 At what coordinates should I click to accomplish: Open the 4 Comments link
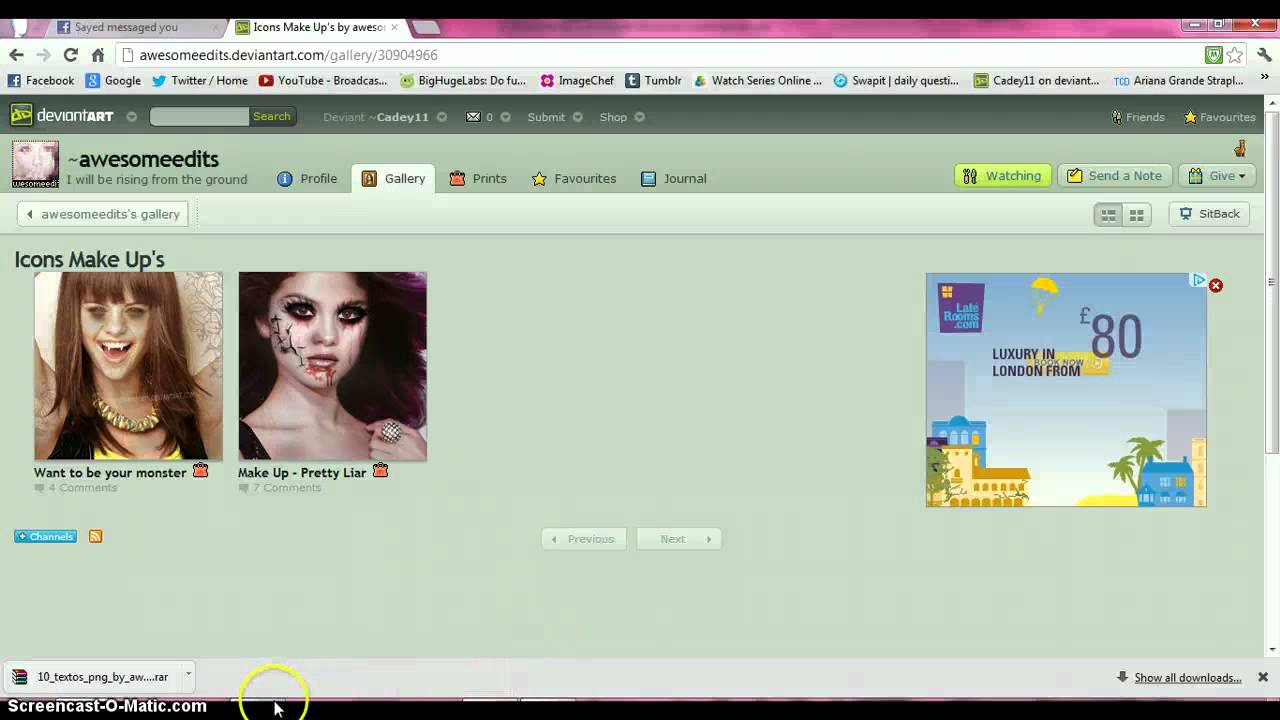tap(83, 488)
